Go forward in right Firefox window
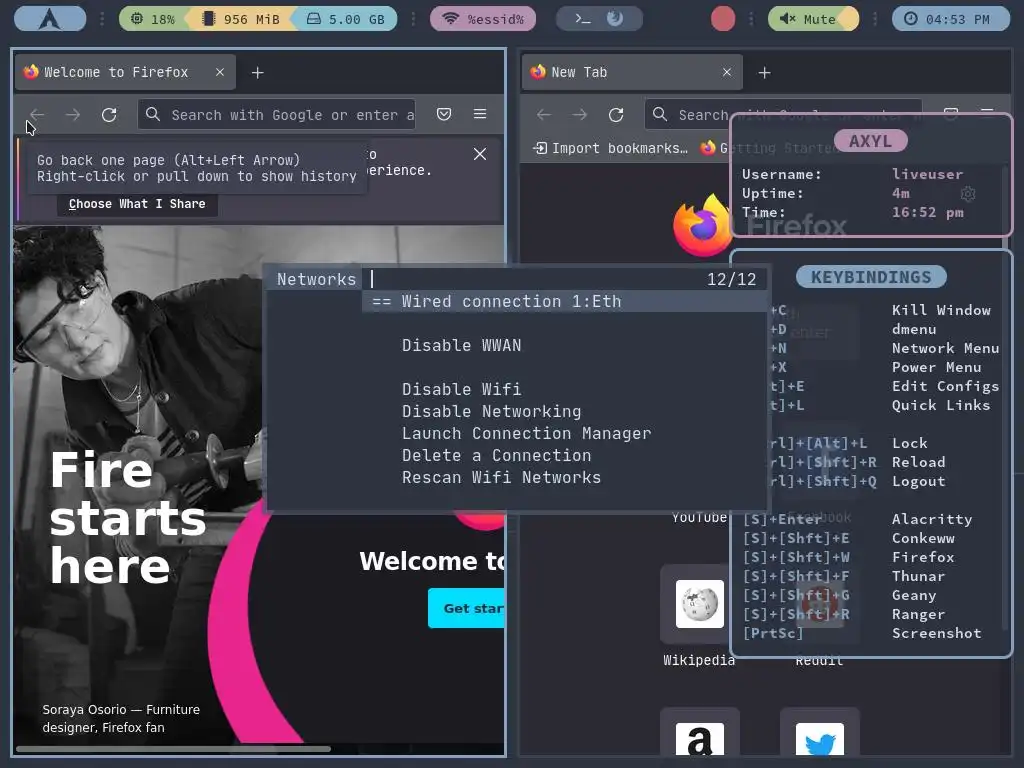 click(580, 115)
